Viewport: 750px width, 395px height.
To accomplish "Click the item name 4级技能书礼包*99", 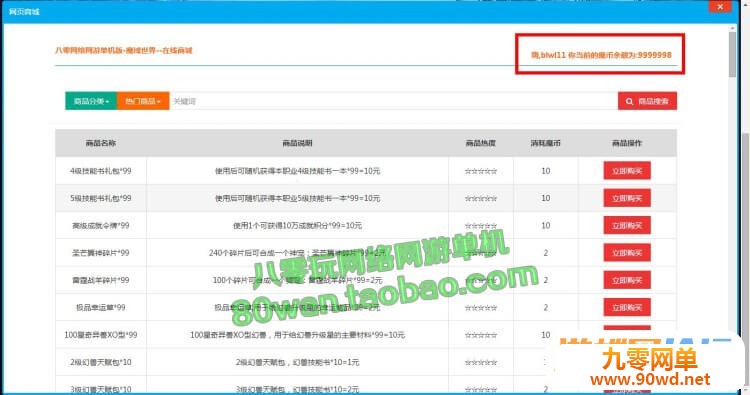I will pyautogui.click(x=100, y=171).
